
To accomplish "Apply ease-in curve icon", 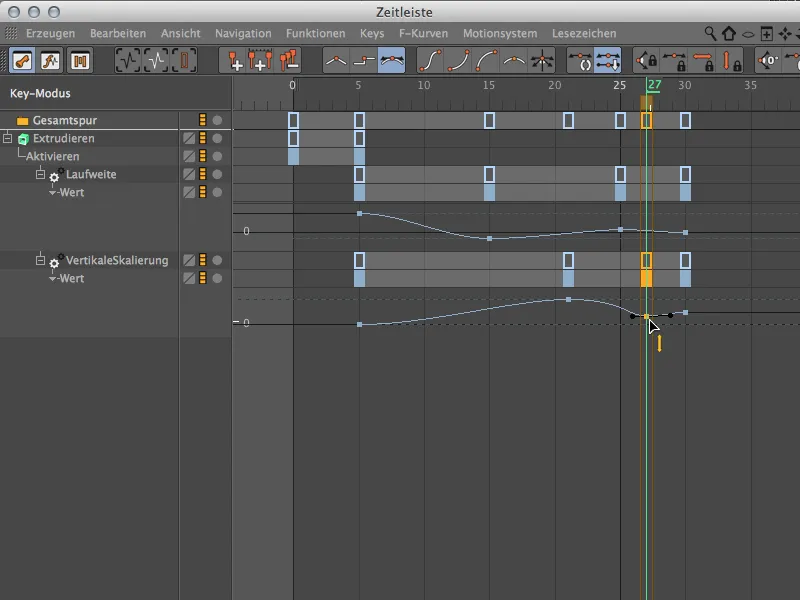I will 458,61.
